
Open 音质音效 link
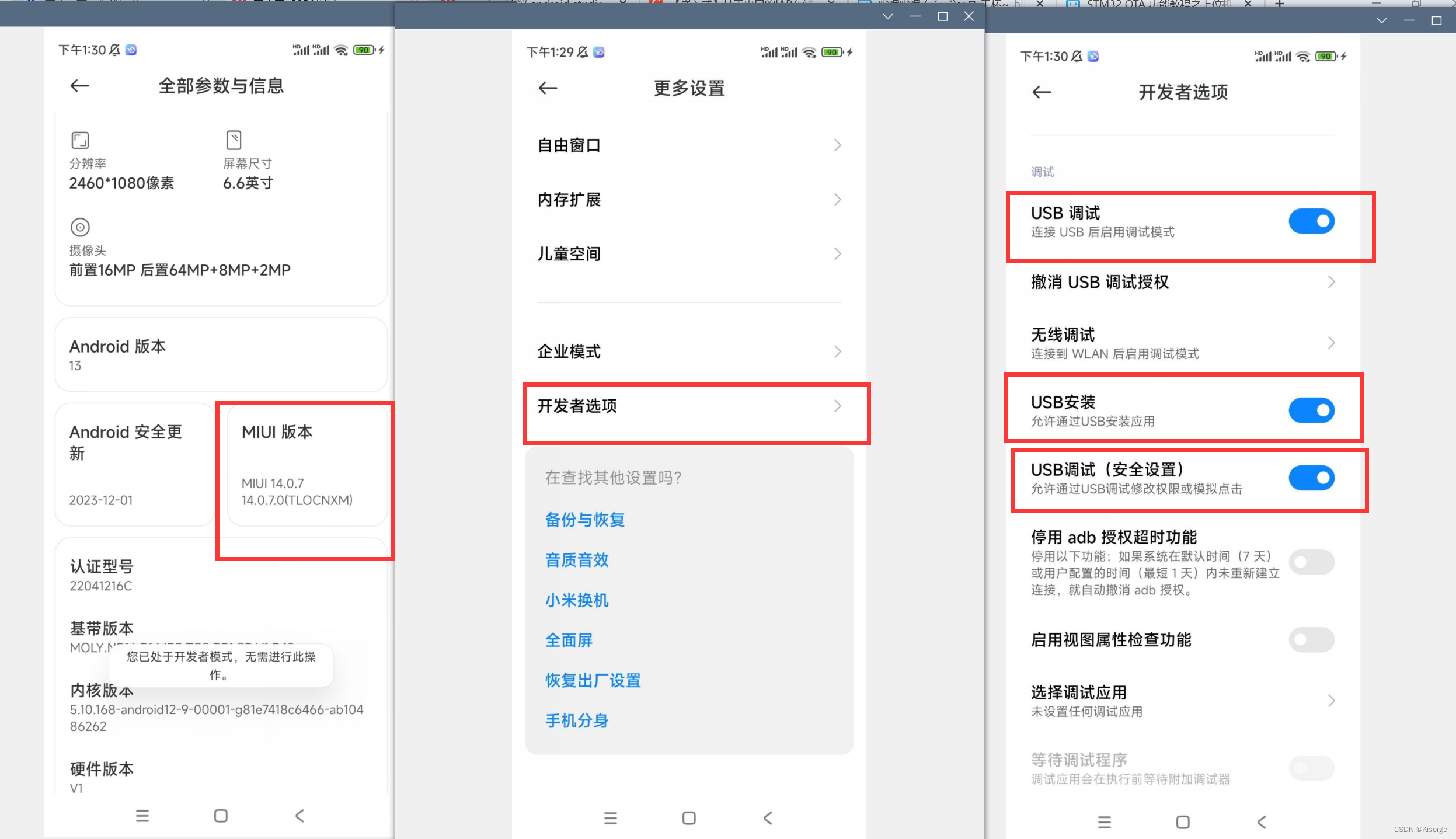point(577,560)
